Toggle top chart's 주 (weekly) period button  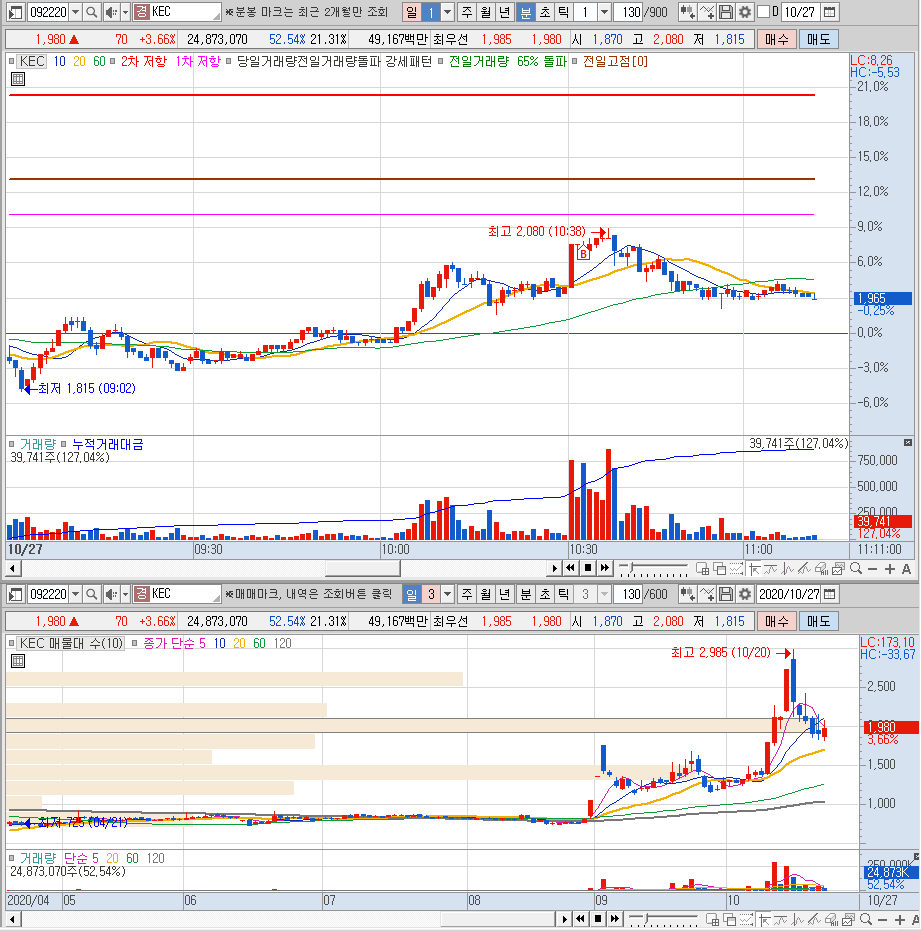(x=467, y=12)
